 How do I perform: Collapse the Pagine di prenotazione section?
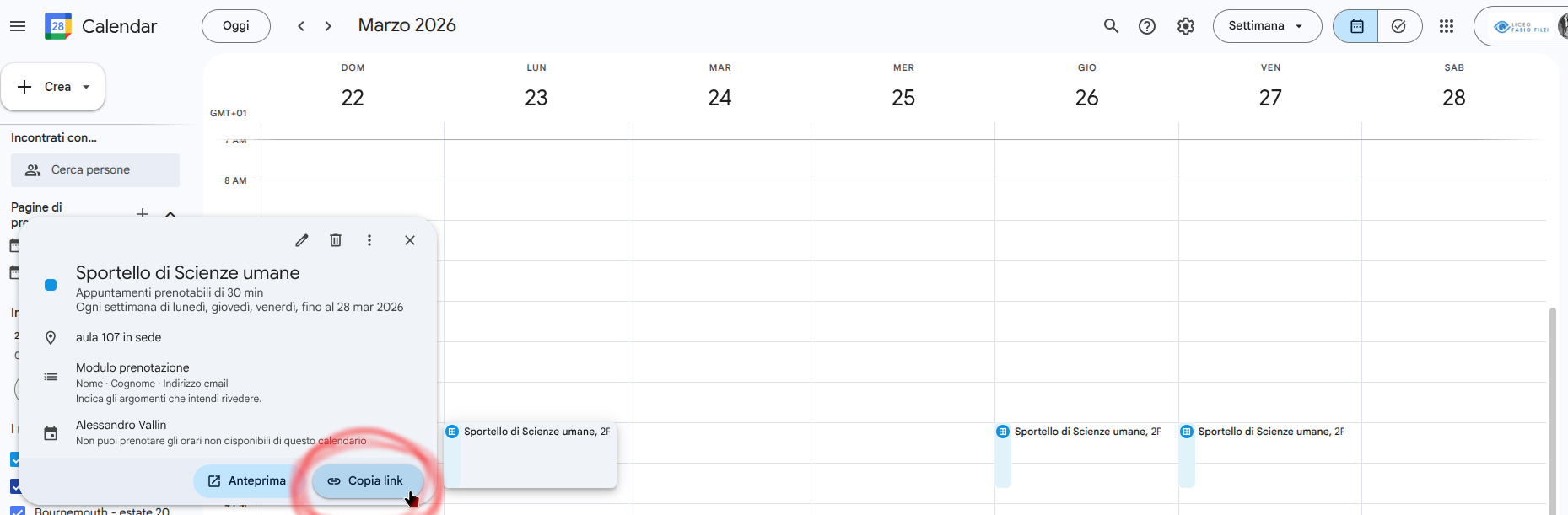pos(170,214)
